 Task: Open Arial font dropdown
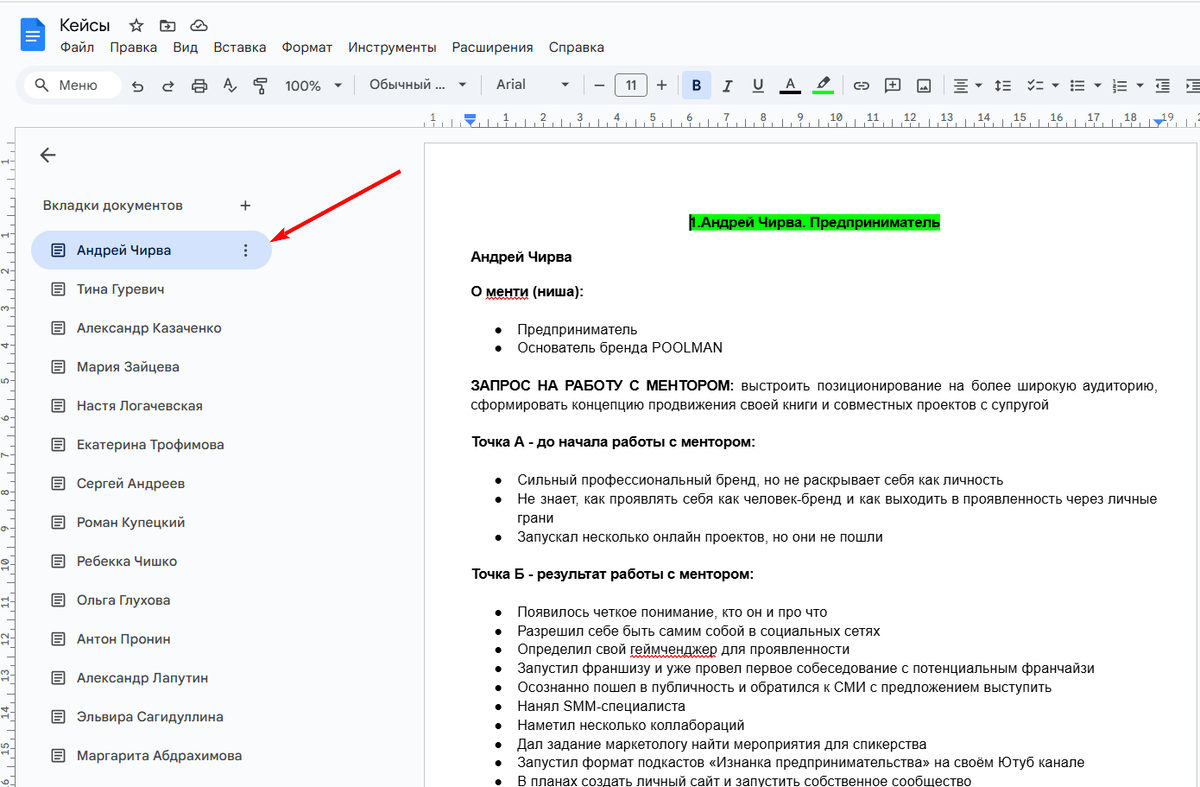[533, 85]
